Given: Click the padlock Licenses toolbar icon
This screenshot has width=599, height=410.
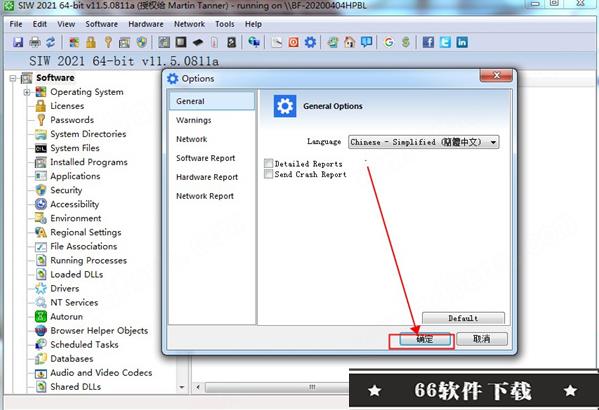Looking at the screenshot, I should pos(91,42).
